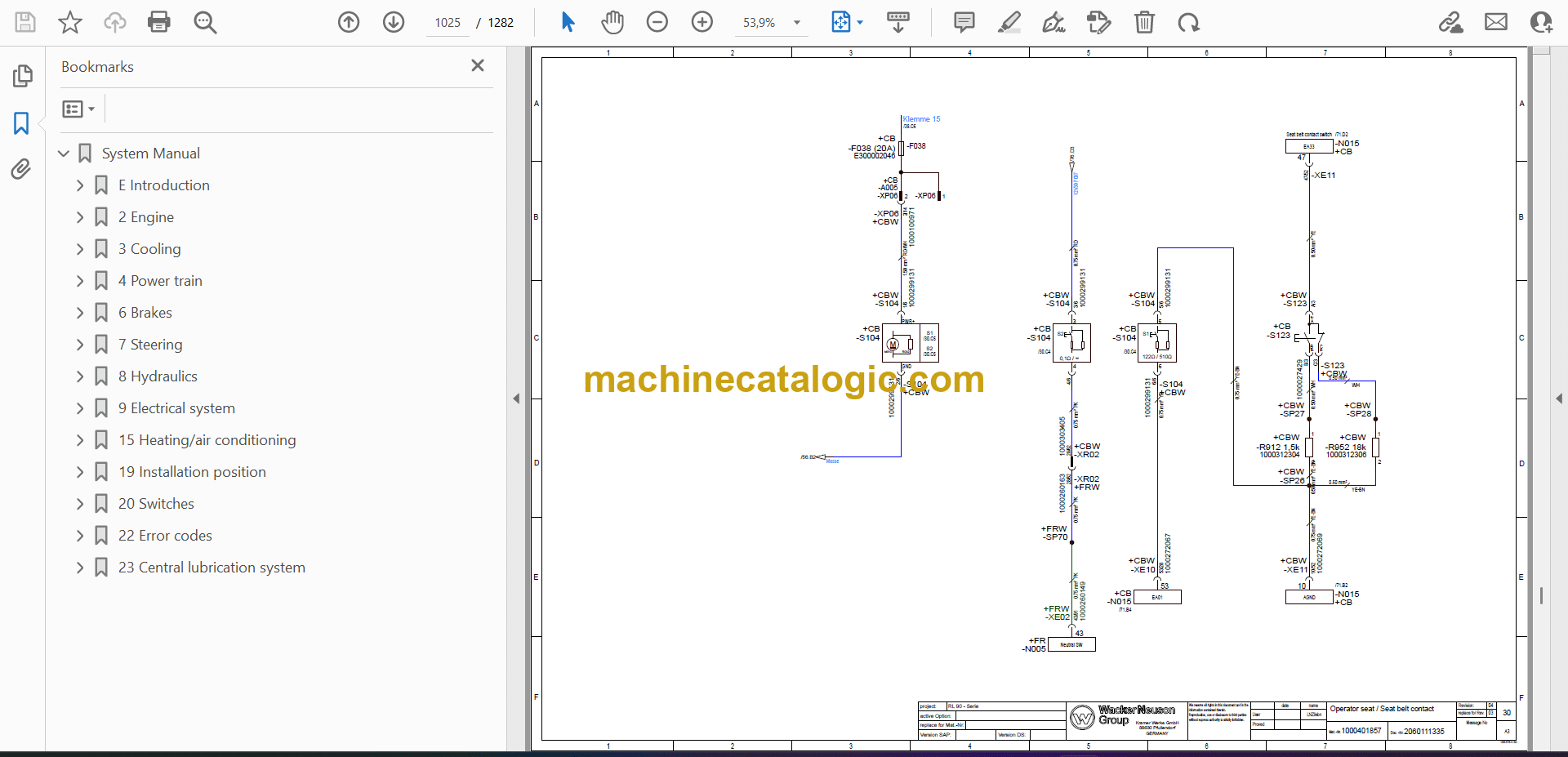Open the 22 Error codes bookmark
The height and width of the screenshot is (757, 1568).
tap(165, 536)
